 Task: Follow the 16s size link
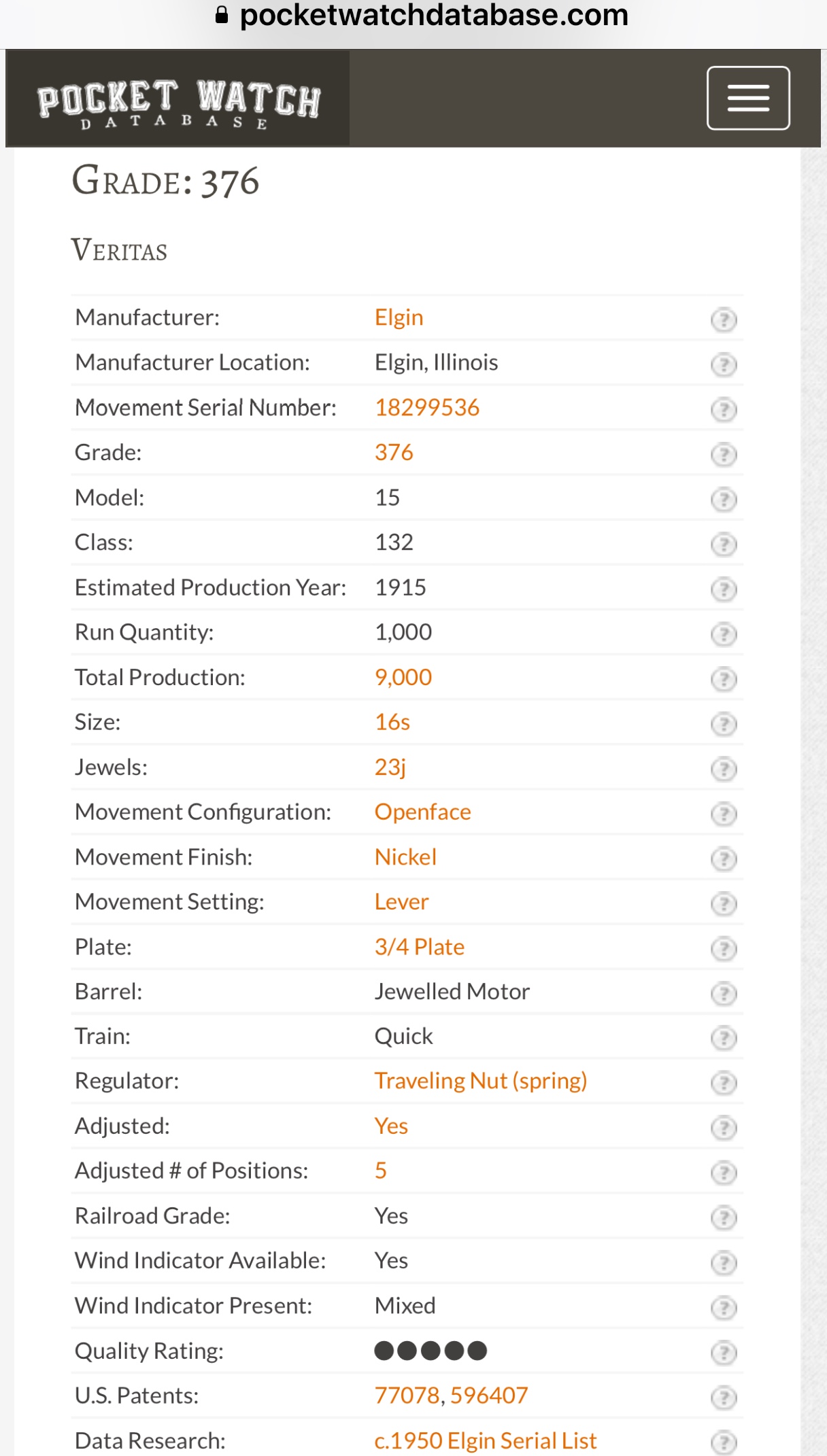(x=392, y=722)
